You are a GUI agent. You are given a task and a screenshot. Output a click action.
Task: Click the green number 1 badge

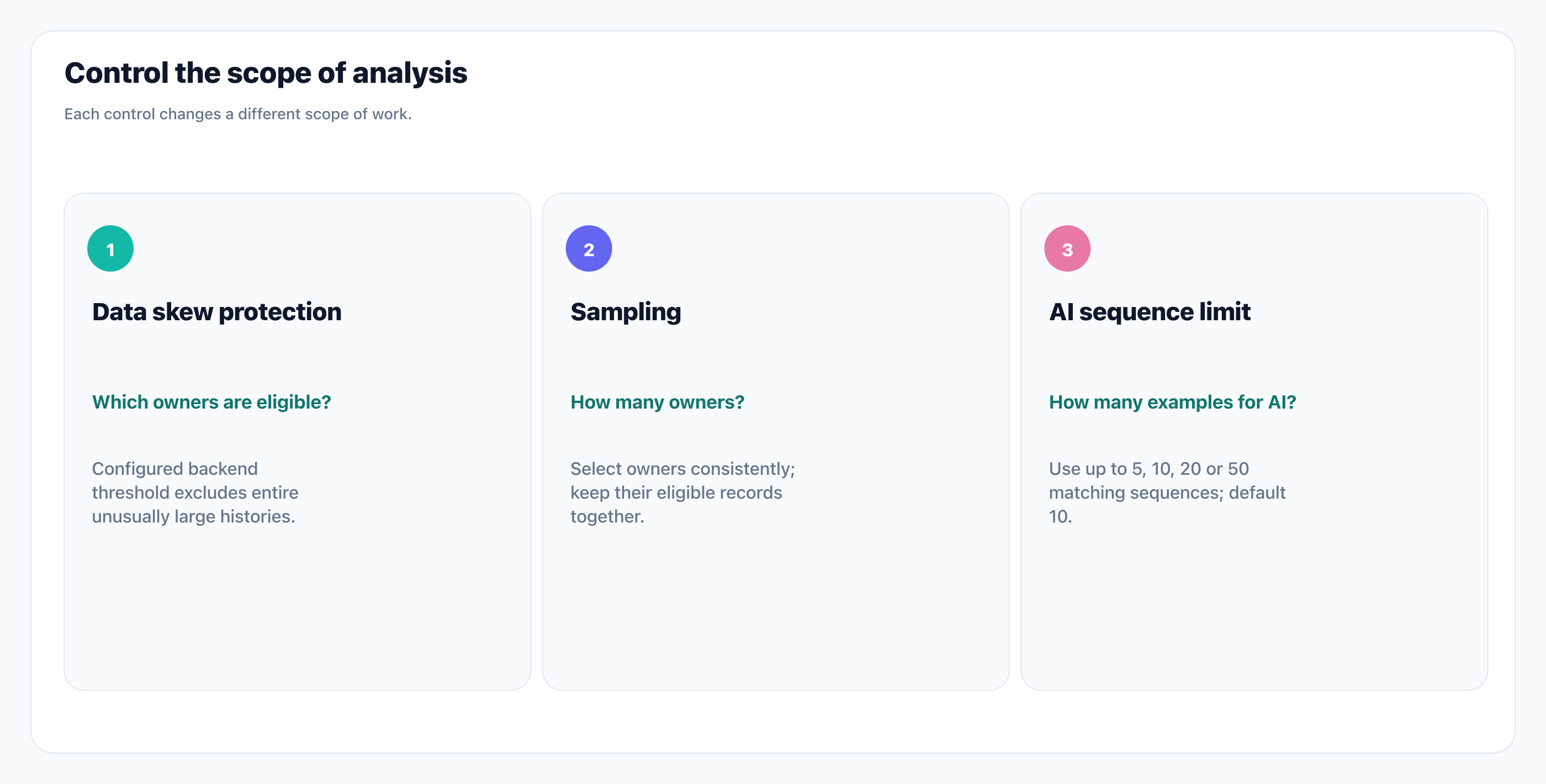[x=110, y=248]
